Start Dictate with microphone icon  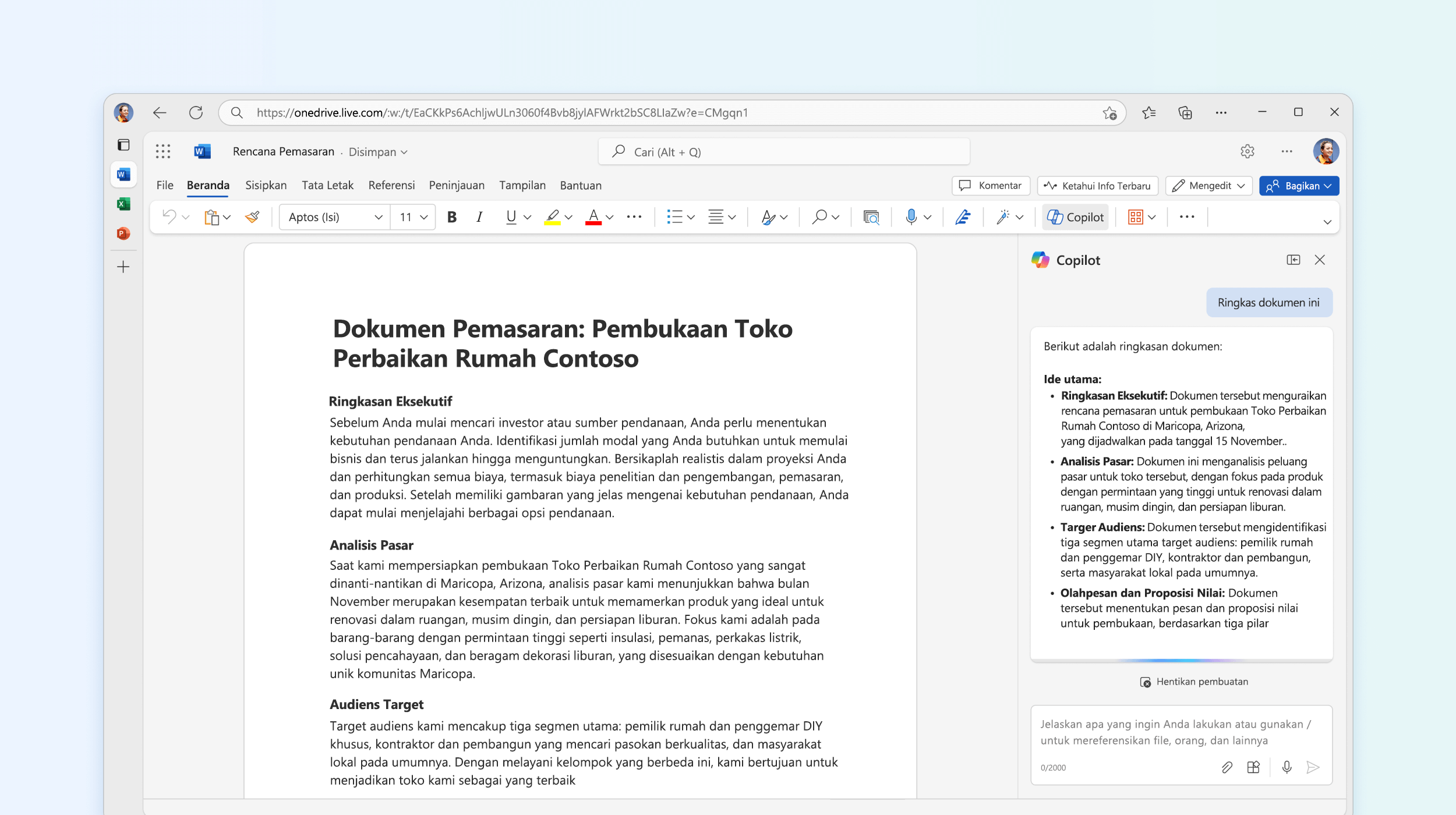(911, 217)
